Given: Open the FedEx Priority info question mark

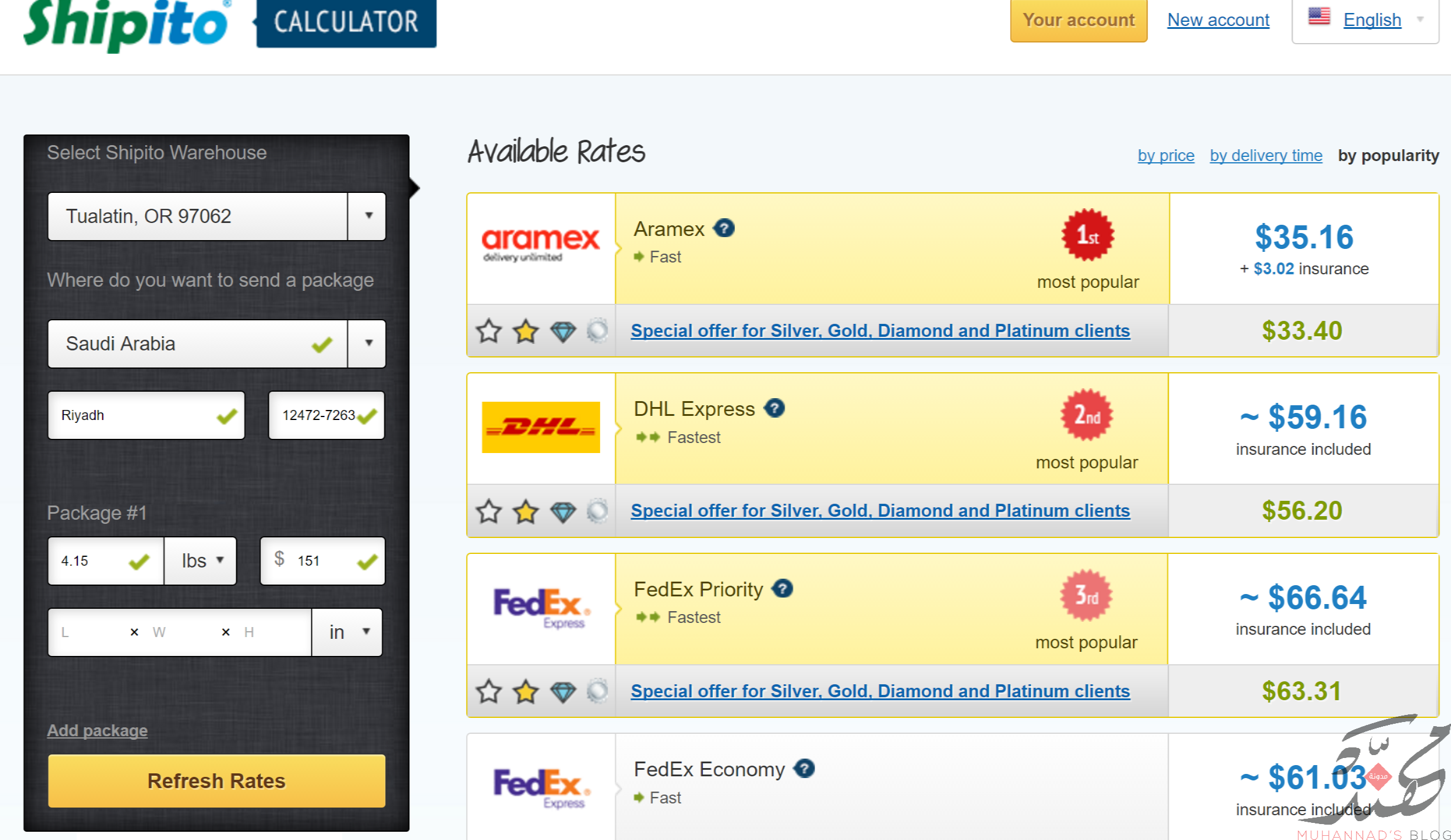Looking at the screenshot, I should coord(782,588).
